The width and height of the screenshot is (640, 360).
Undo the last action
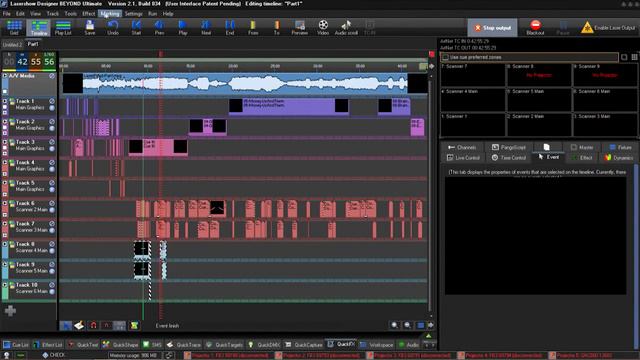point(113,28)
